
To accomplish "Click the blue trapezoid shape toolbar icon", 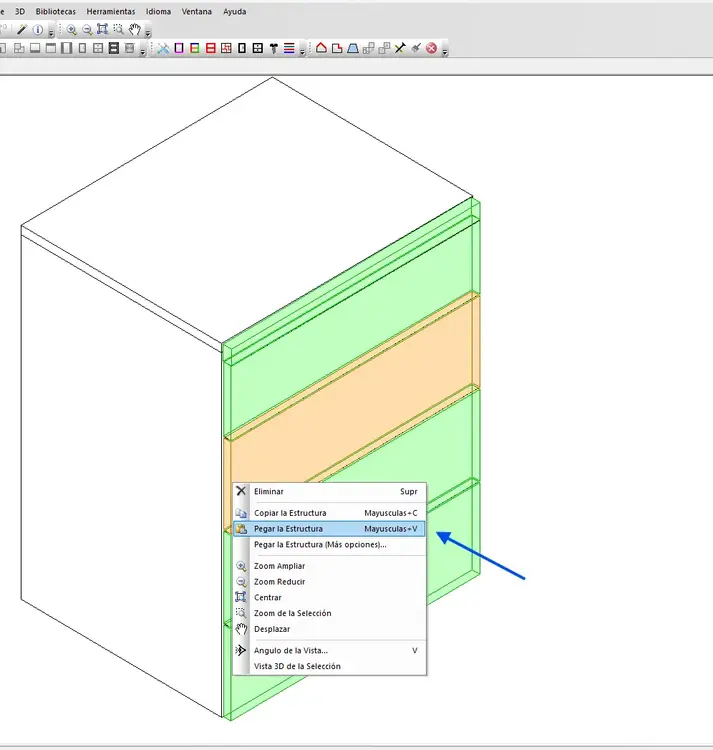I will click(352, 48).
